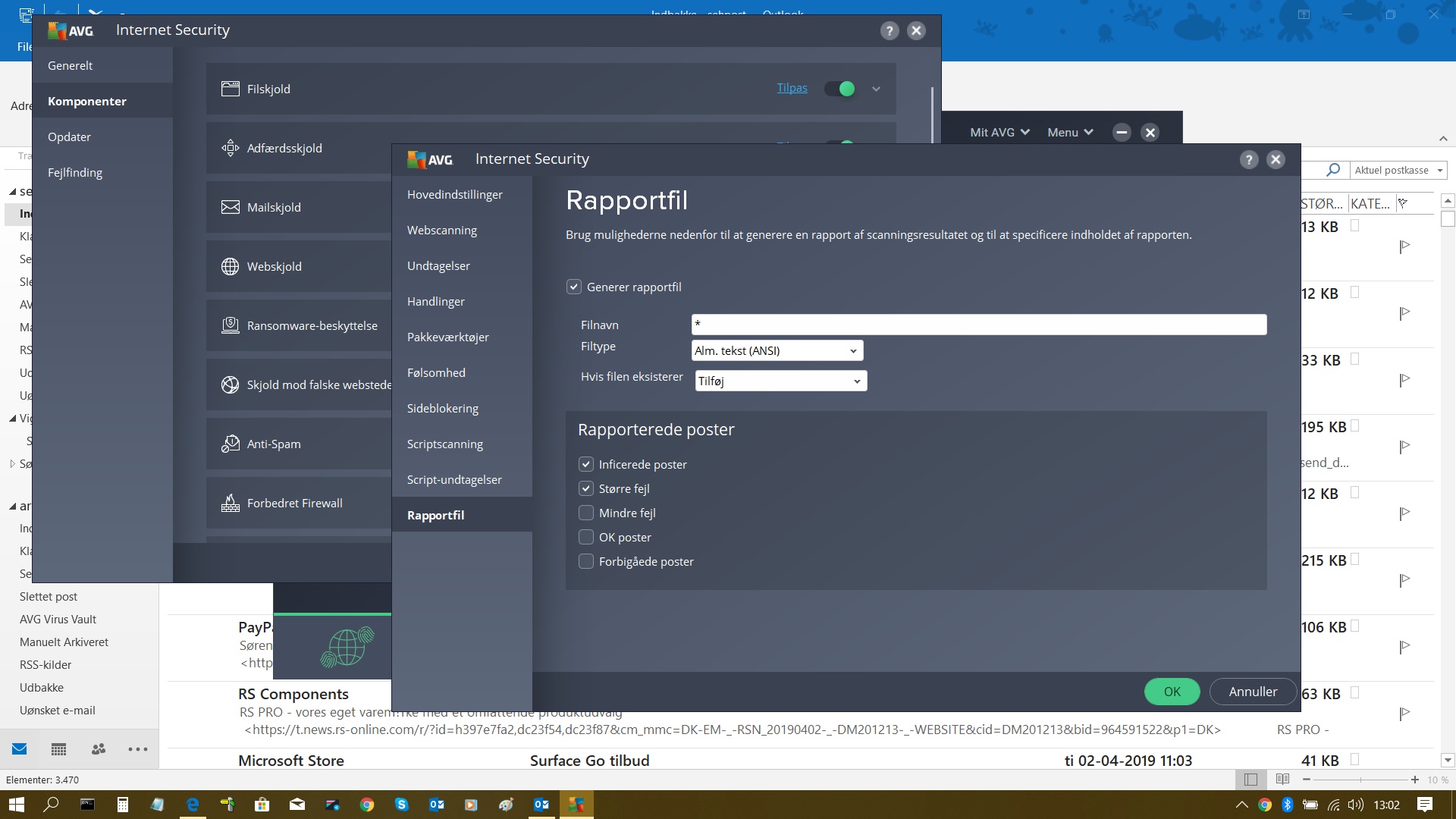This screenshot has width=1456, height=819.
Task: Open the Filskjold component icon
Action: [231, 89]
